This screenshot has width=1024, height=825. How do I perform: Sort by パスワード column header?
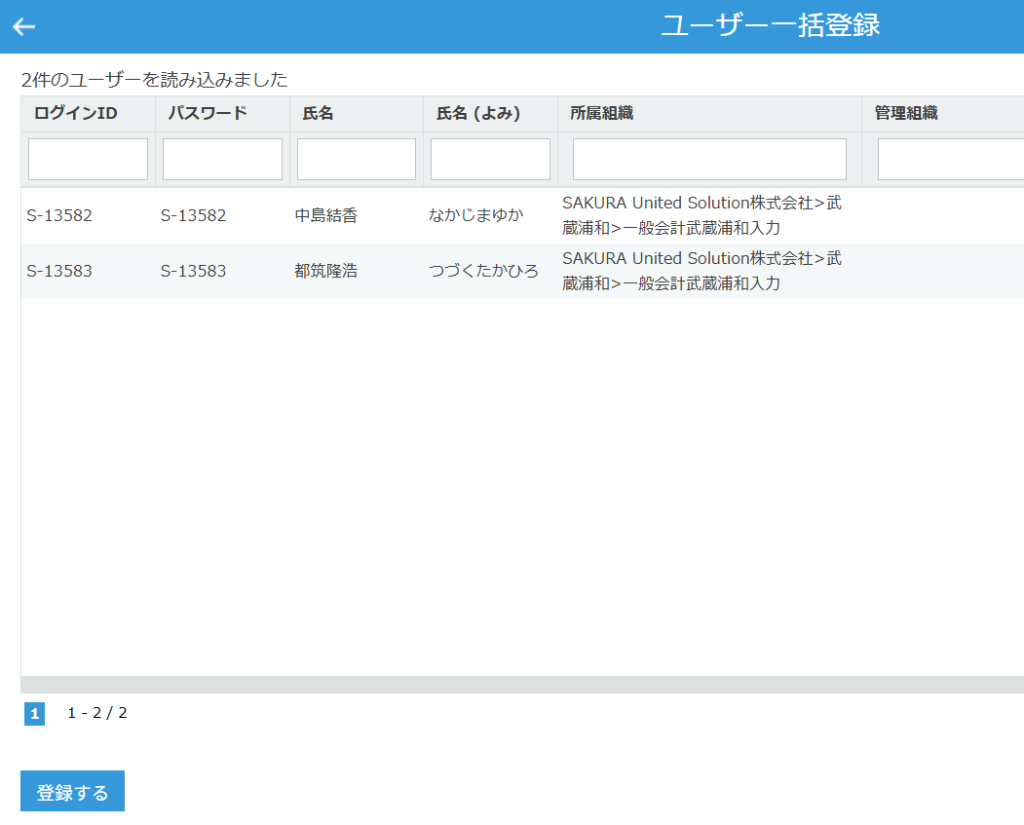pyautogui.click(x=207, y=114)
